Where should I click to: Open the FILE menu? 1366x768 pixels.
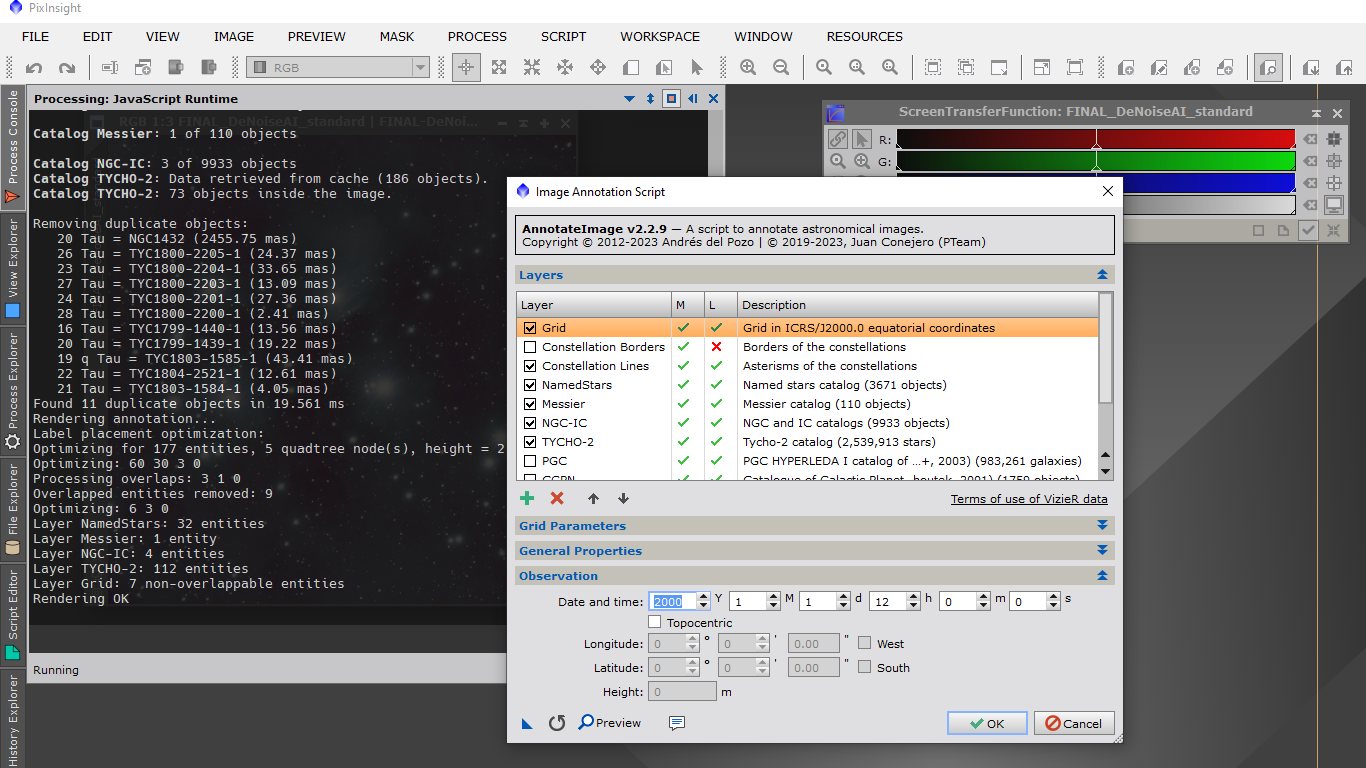[35, 36]
